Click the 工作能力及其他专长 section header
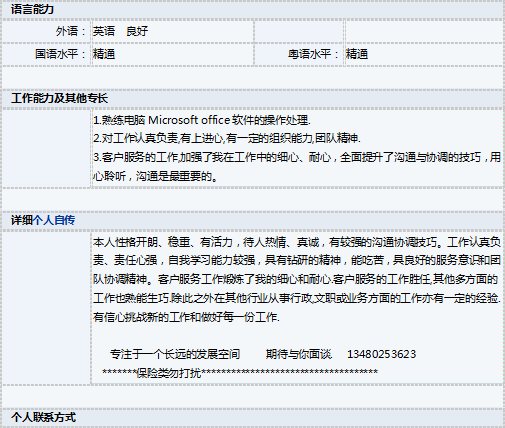Viewport: 505px width, 428px height. (x=59, y=98)
